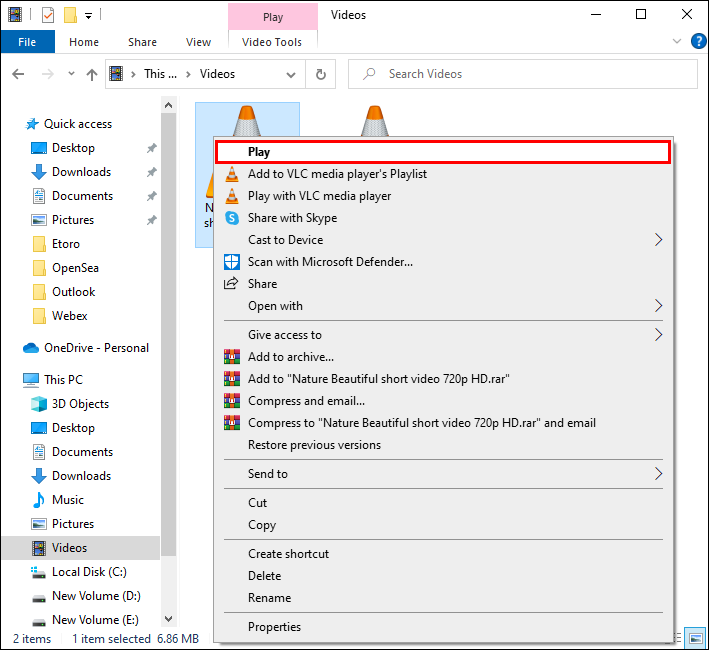Open Music under This PC
This screenshot has height=650, width=709.
tap(68, 499)
